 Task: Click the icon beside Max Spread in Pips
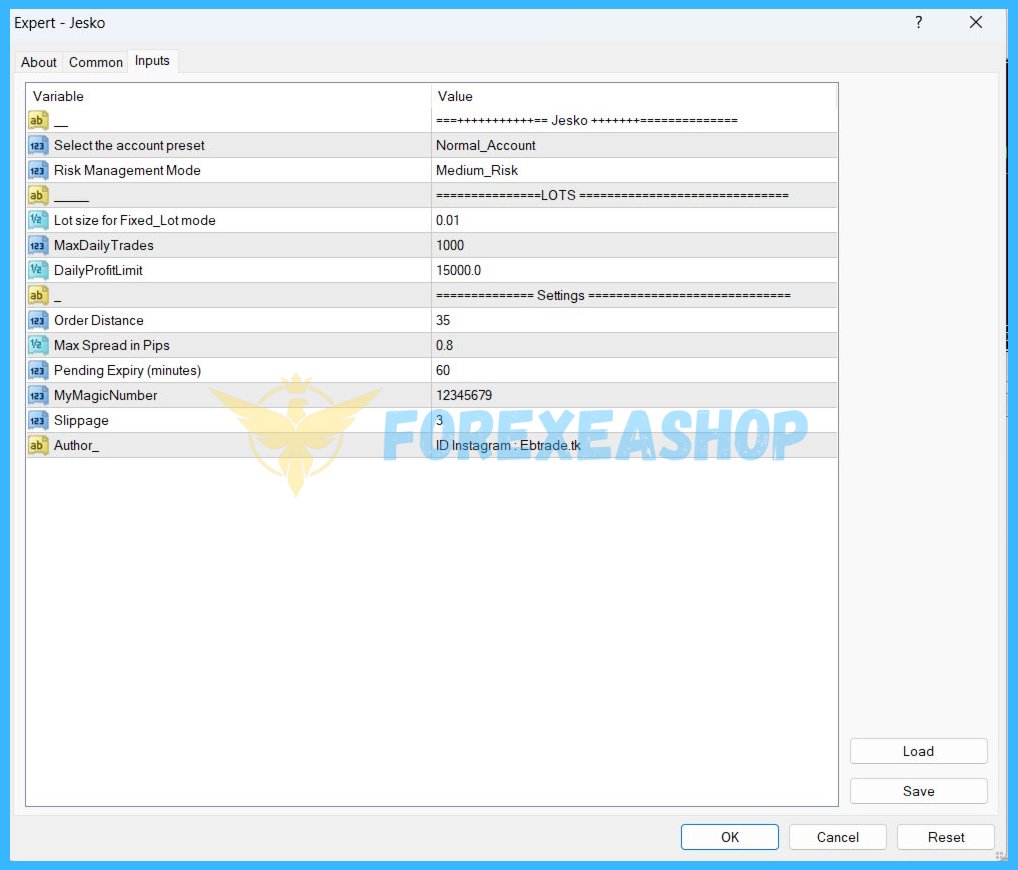[38, 345]
